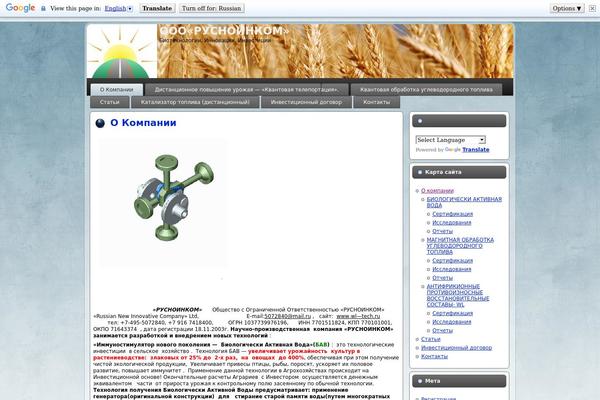Click the Translate button
Viewport: 600px width, 400px height.
click(x=157, y=8)
